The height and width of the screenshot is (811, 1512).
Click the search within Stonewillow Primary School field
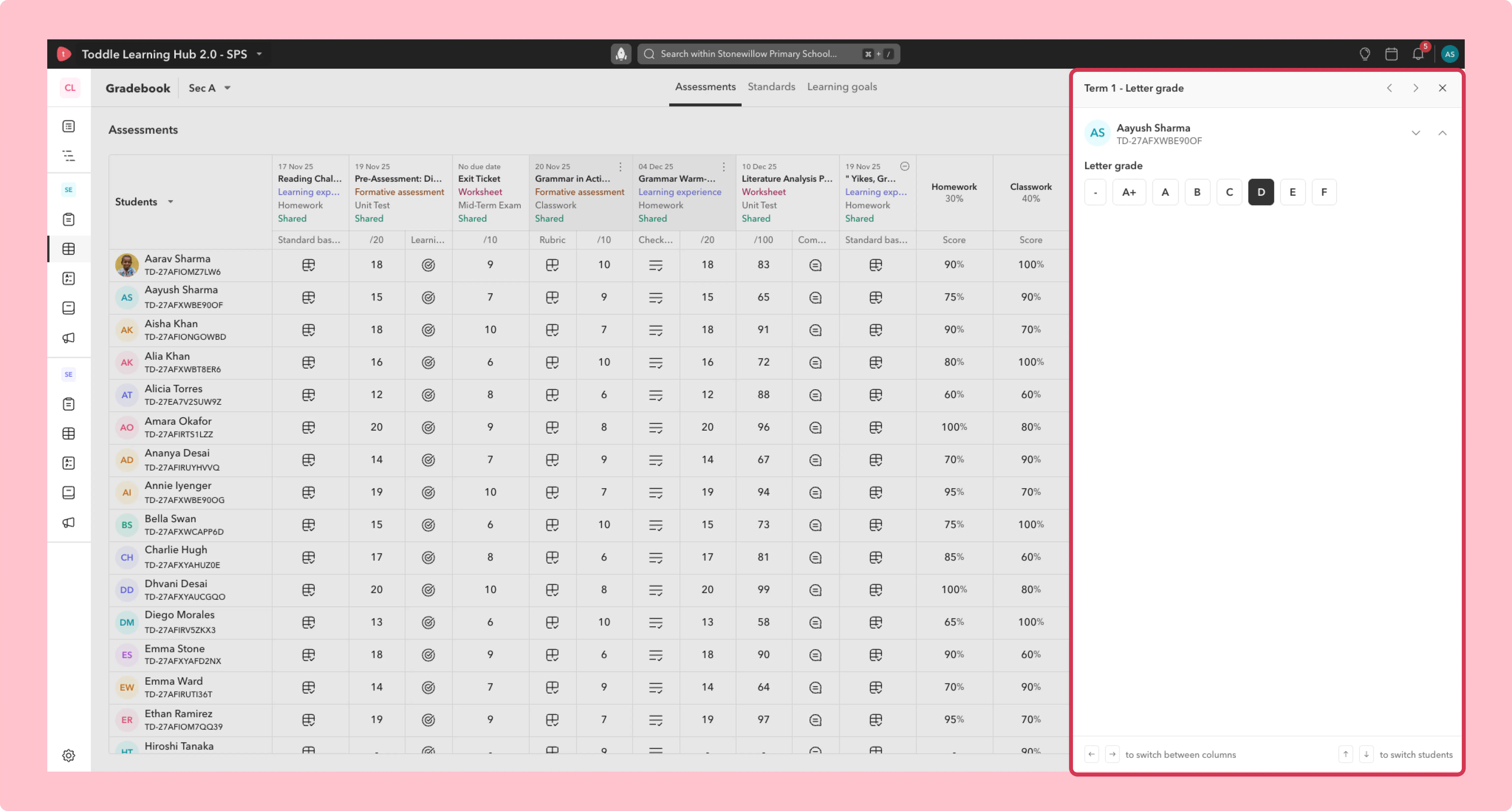tap(768, 54)
